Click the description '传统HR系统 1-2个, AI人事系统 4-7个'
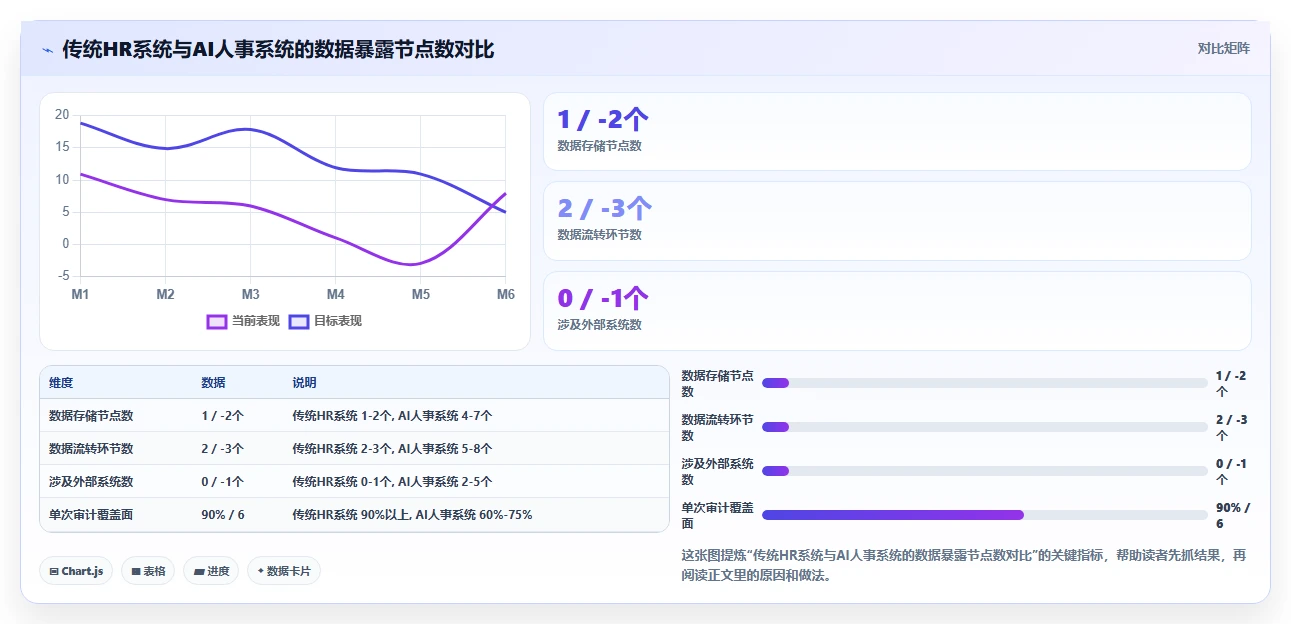 [392, 416]
